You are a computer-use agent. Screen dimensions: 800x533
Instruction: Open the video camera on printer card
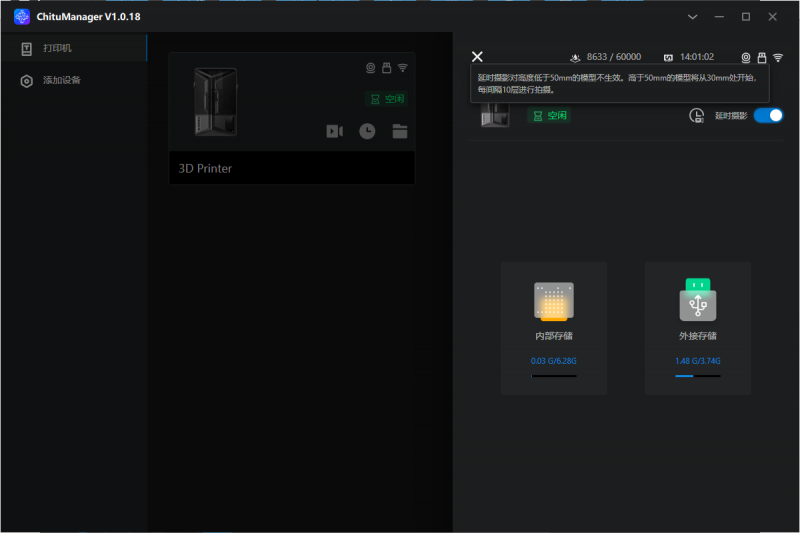(x=335, y=131)
